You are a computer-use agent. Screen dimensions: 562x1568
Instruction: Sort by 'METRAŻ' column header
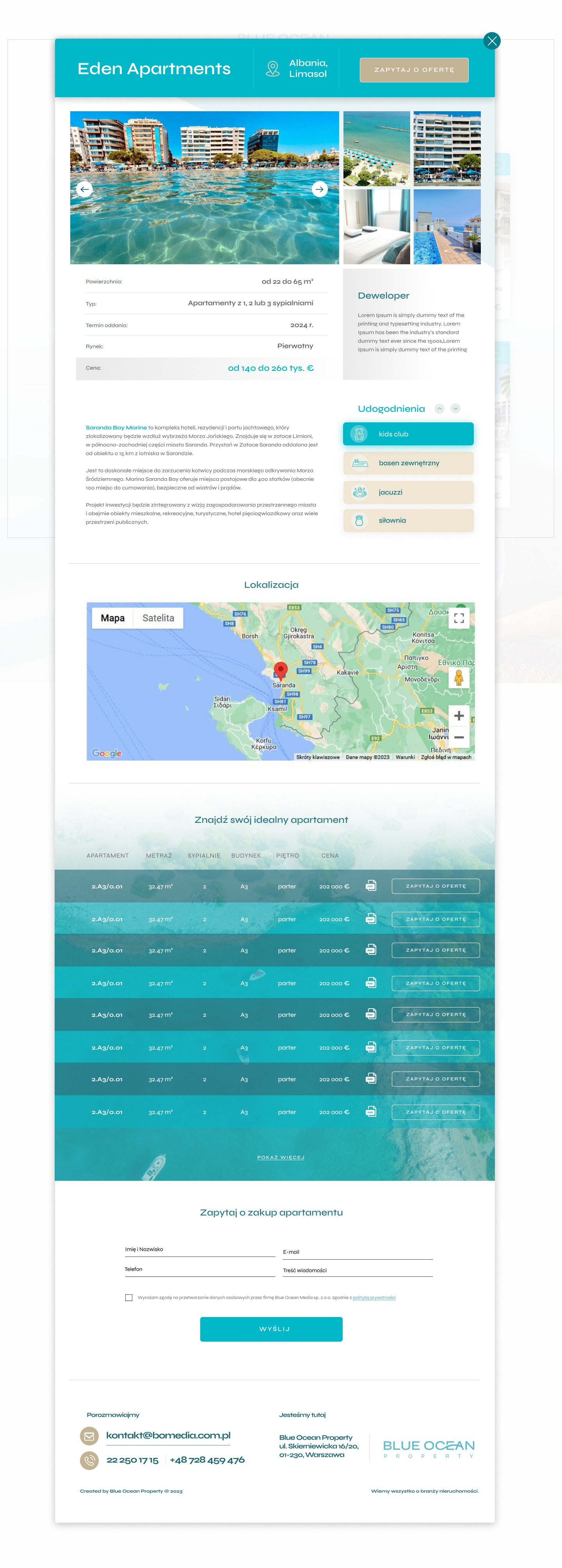pos(159,856)
